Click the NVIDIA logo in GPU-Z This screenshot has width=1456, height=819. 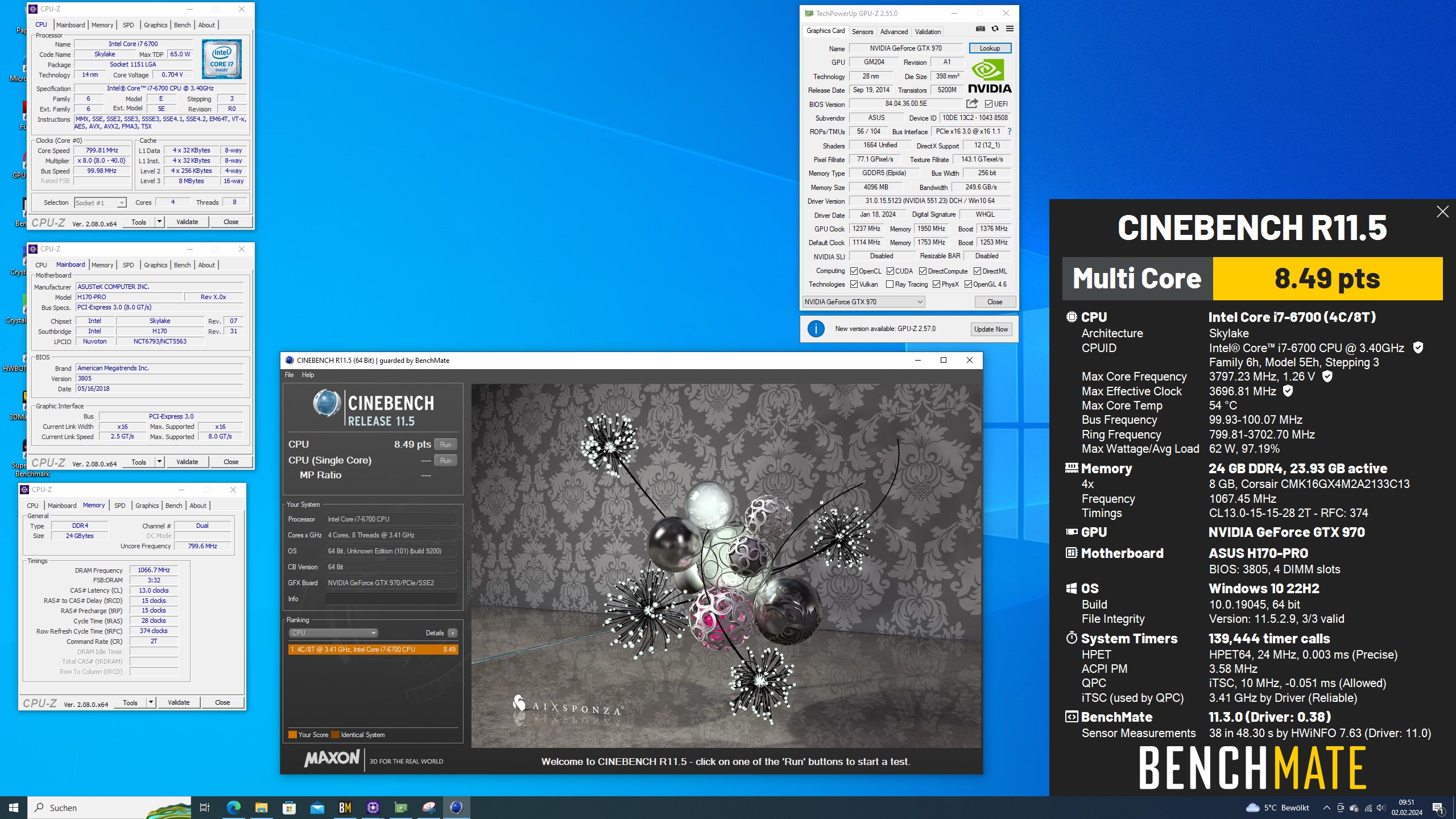[990, 76]
